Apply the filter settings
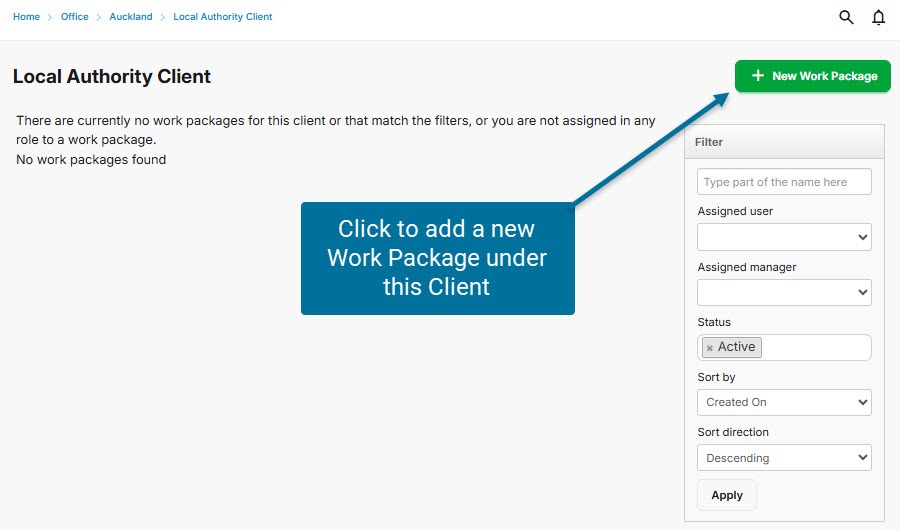 tap(727, 495)
